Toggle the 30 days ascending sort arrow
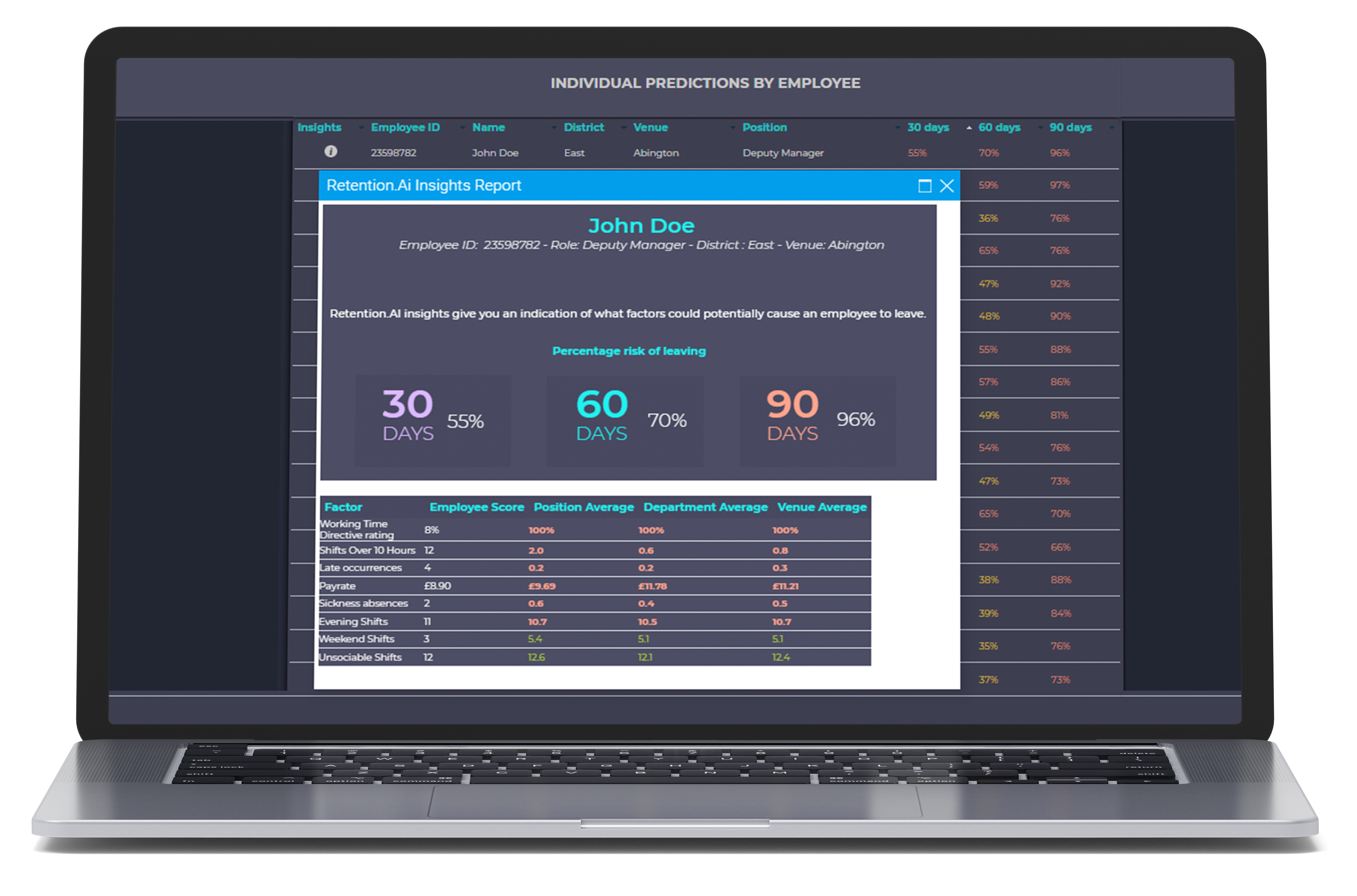This screenshot has width=1357, height=896. (x=969, y=127)
